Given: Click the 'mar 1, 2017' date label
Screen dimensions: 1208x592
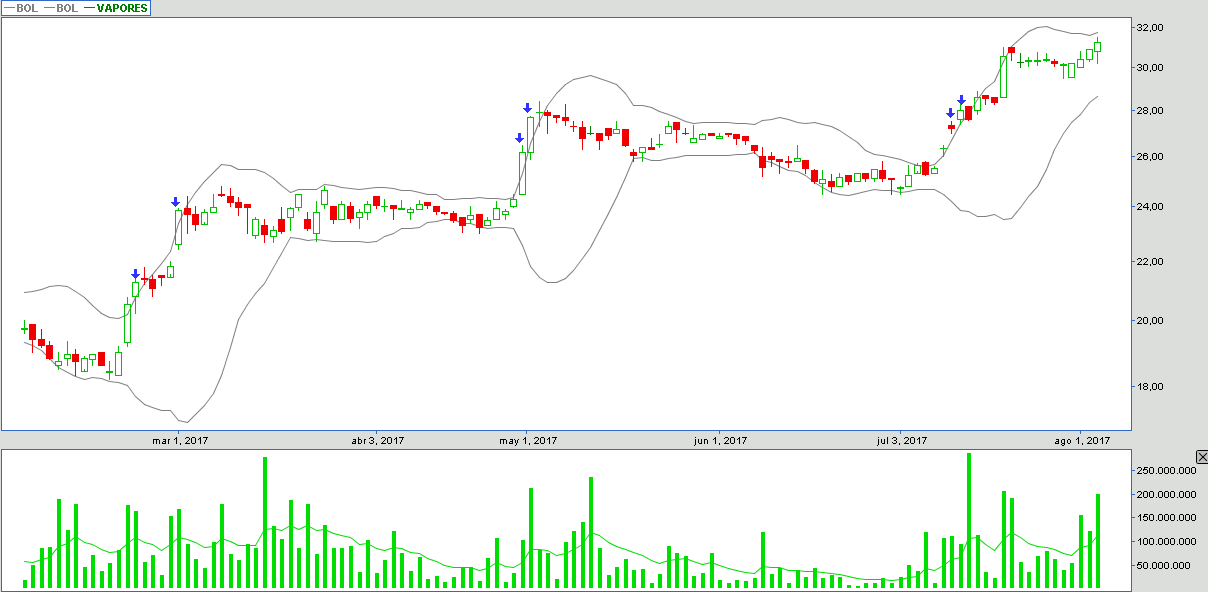Looking at the screenshot, I should tap(180, 440).
